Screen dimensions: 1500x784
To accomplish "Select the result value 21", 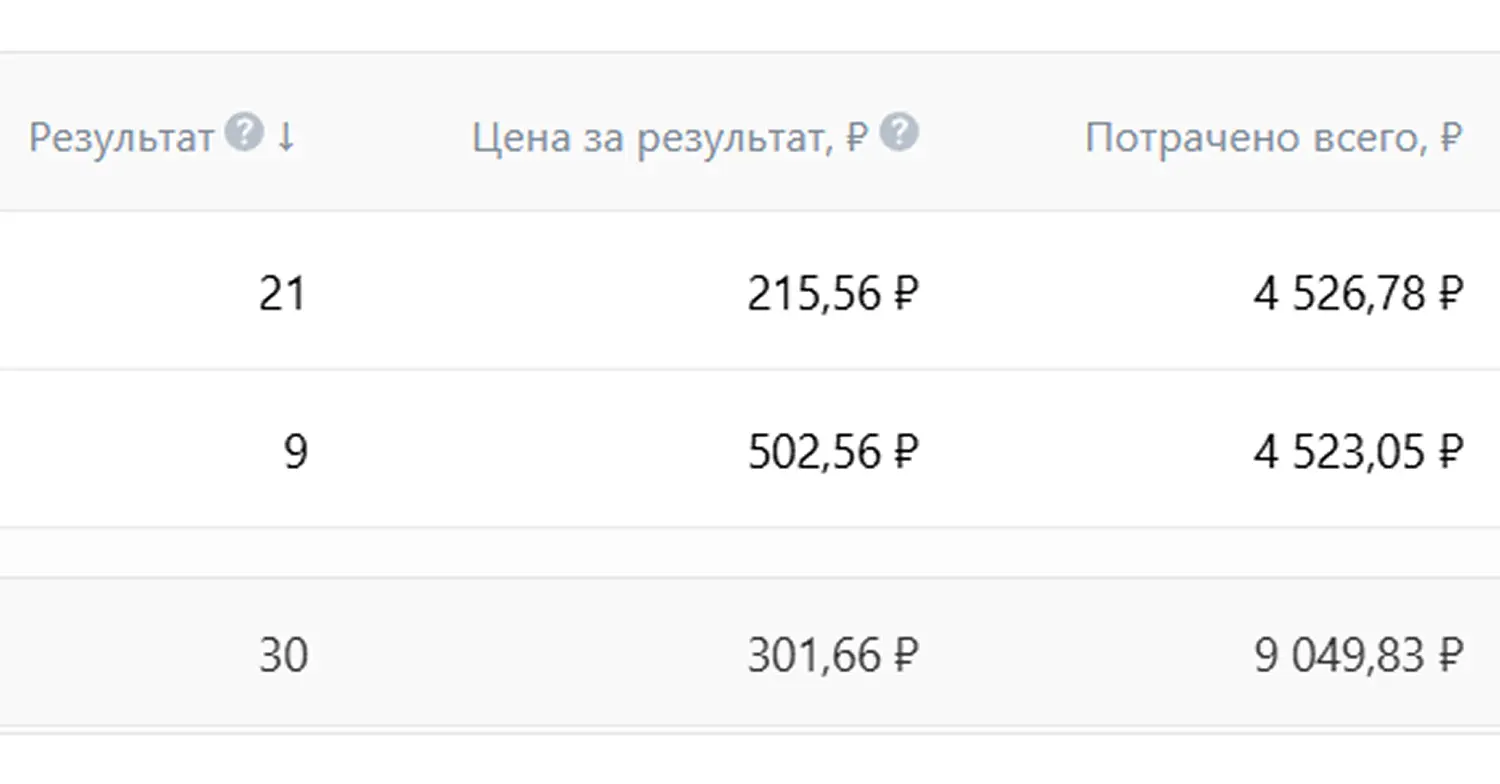I will pos(281,295).
